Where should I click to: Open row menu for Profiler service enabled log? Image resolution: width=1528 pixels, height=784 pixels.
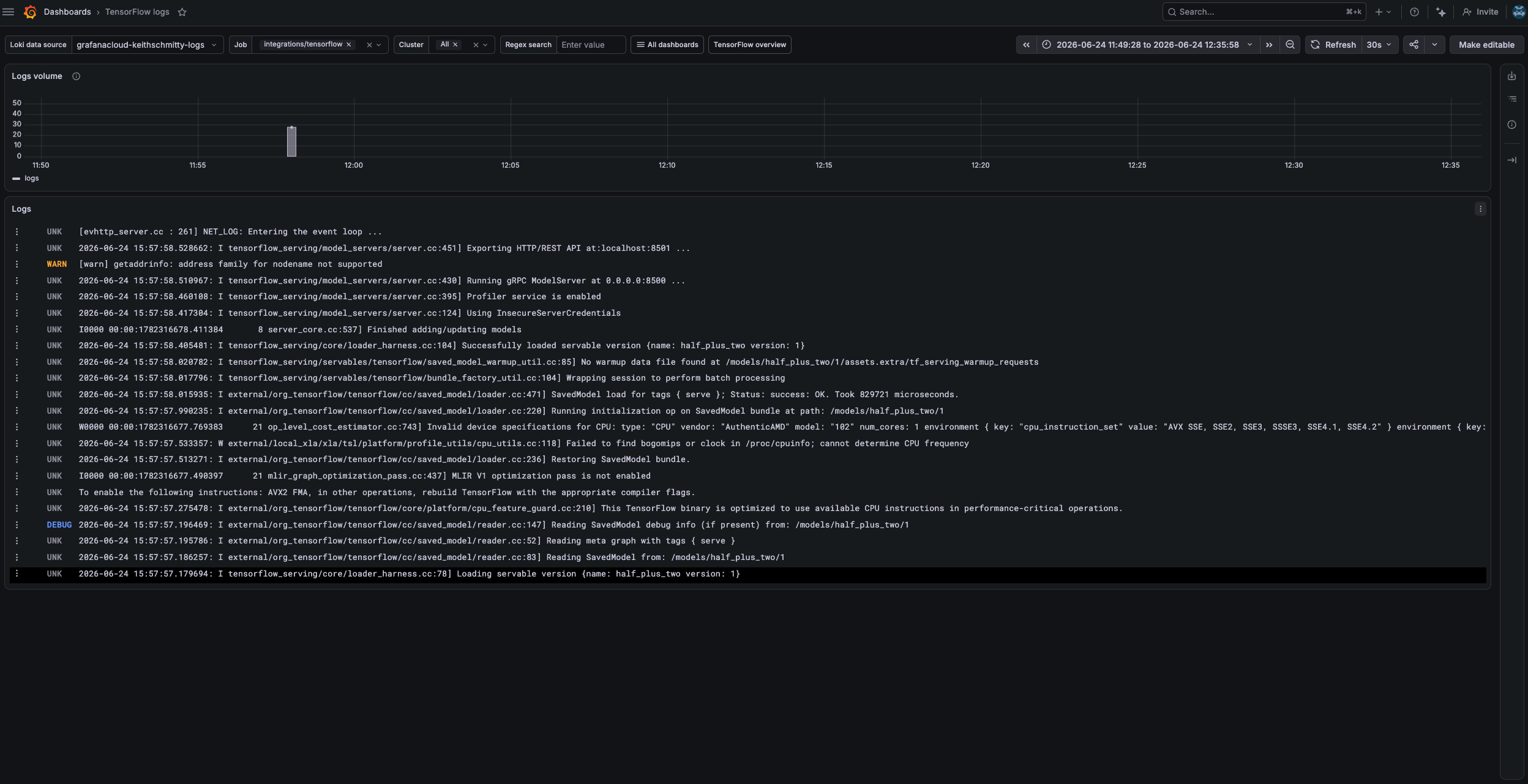pos(17,297)
